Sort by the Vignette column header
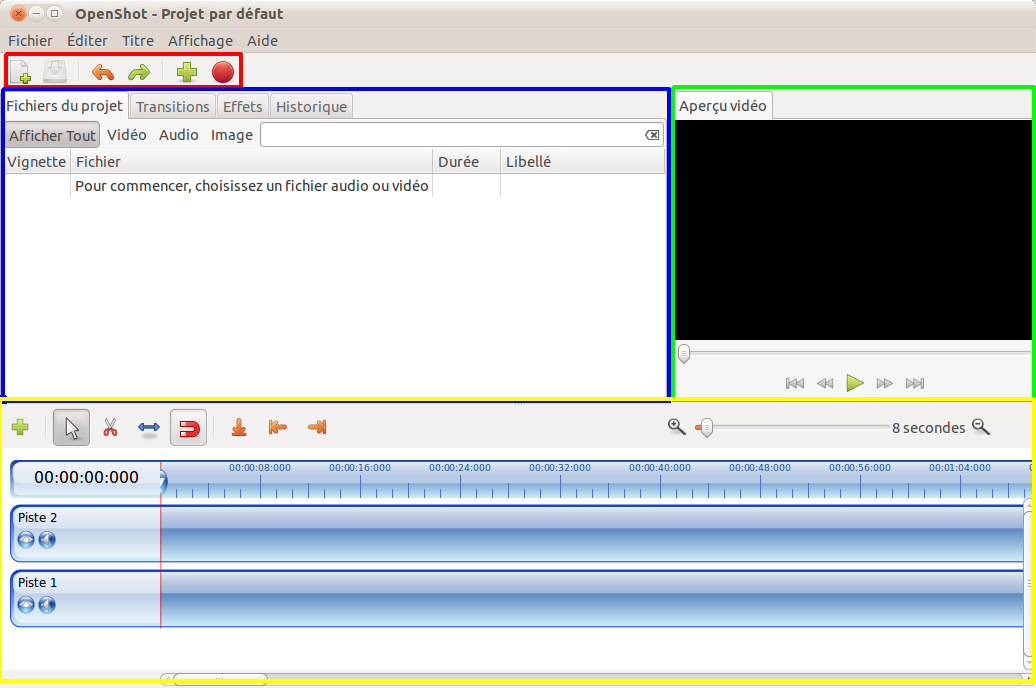Image resolution: width=1036 pixels, height=688 pixels. [x=37, y=162]
